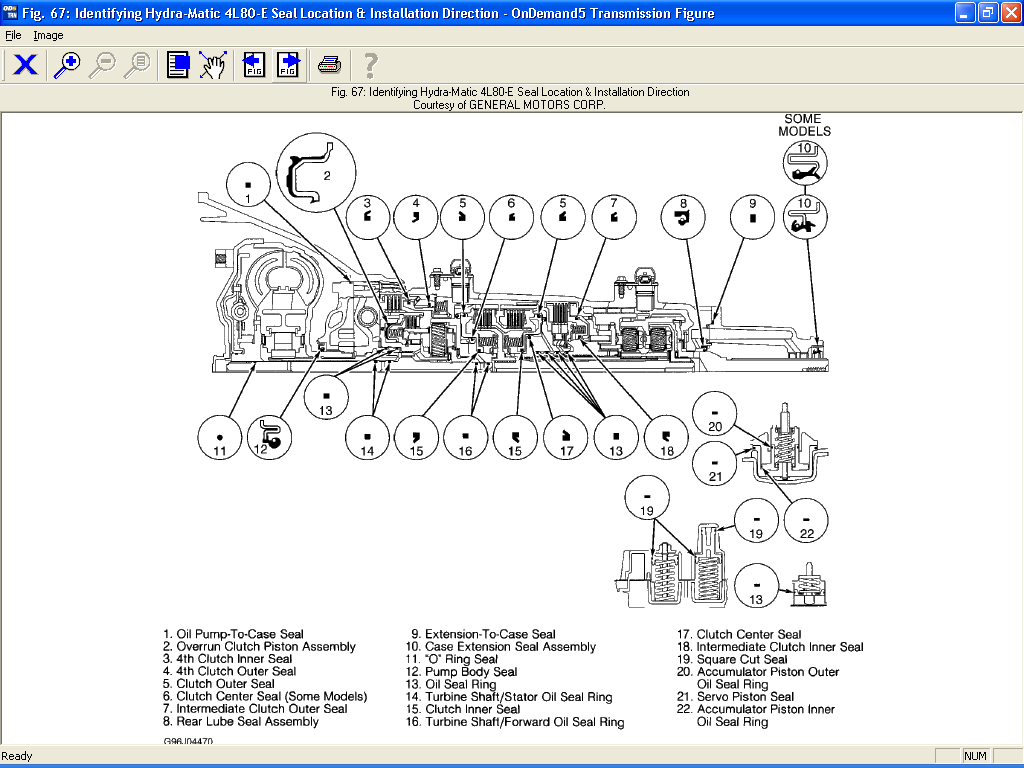This screenshot has width=1024, height=768.
Task: Click legend entry '13. Oil Seal Ring'
Action: coord(451,684)
